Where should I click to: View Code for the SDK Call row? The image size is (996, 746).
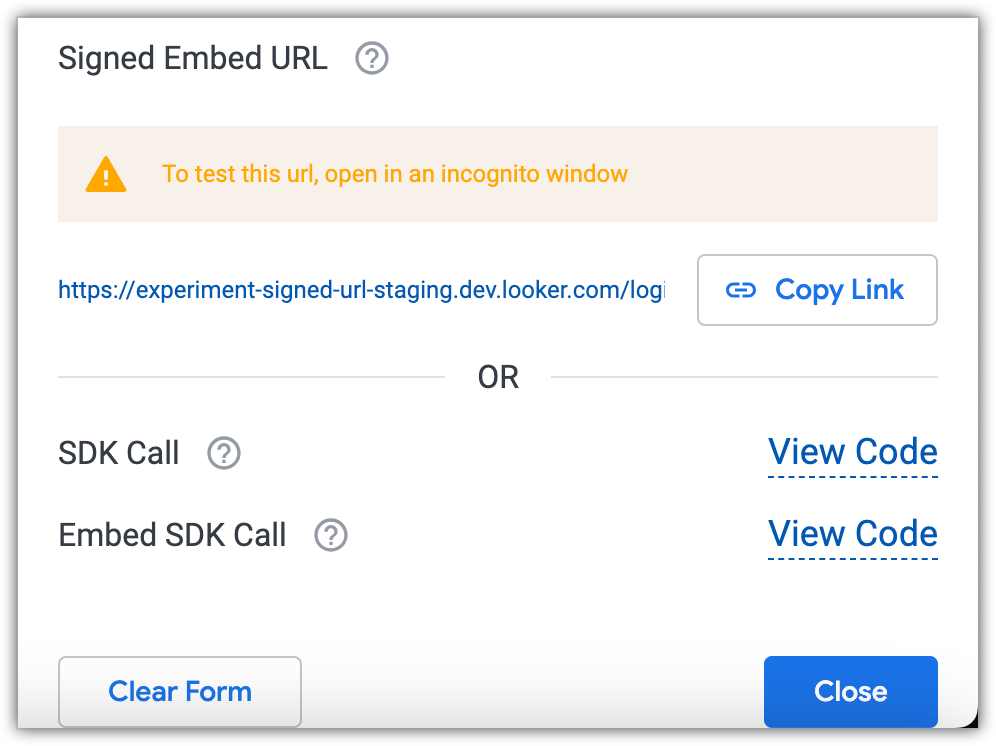(x=852, y=453)
